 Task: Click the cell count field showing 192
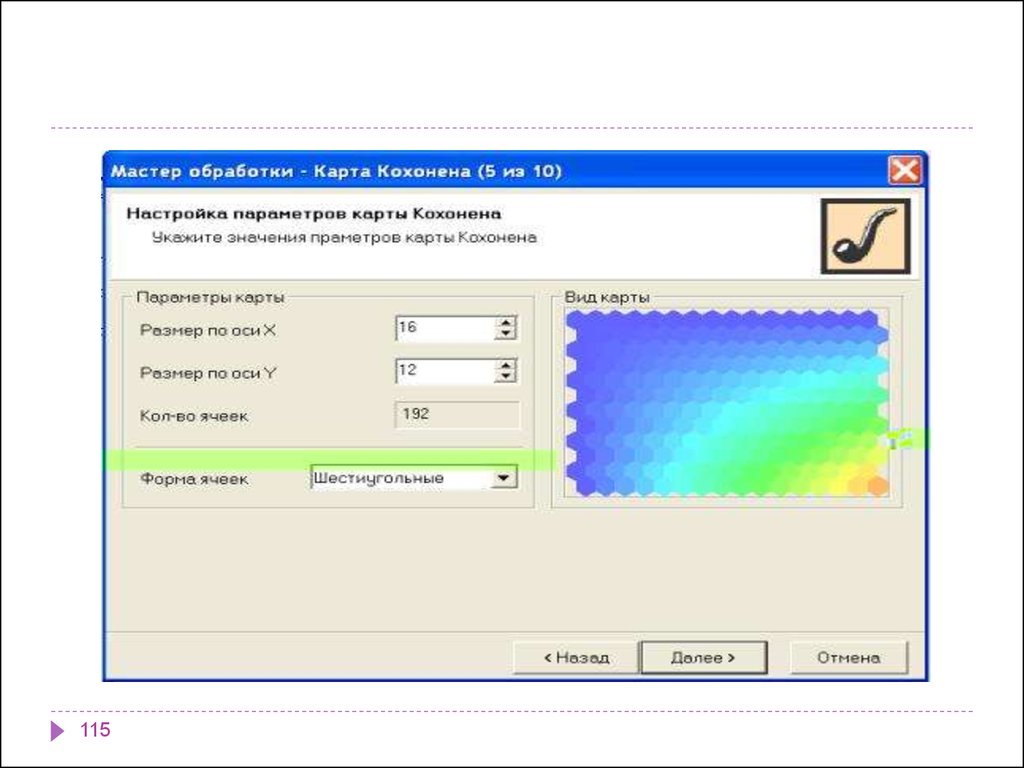click(457, 414)
